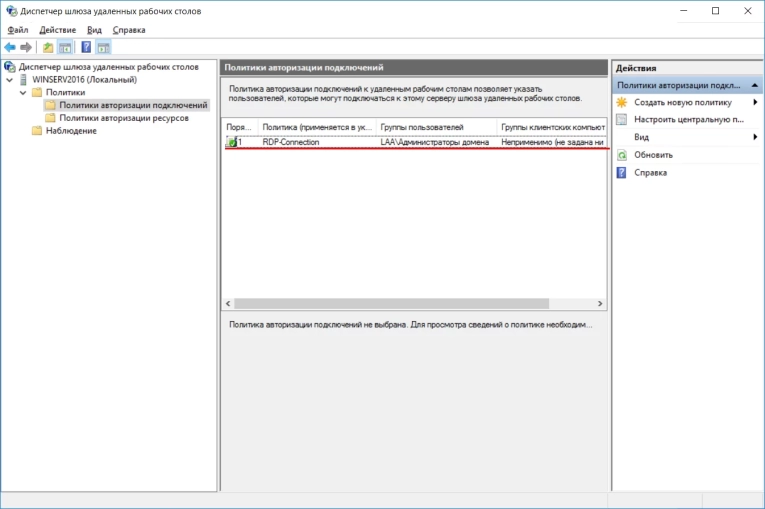Expand the Вид submenu arrow
Viewport: 765px width, 509px height.
click(x=755, y=137)
